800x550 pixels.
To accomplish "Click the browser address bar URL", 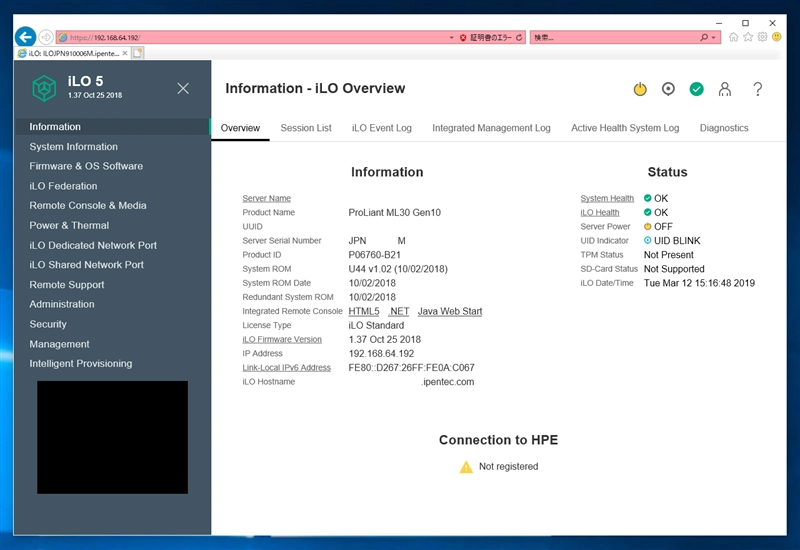I will (x=105, y=37).
